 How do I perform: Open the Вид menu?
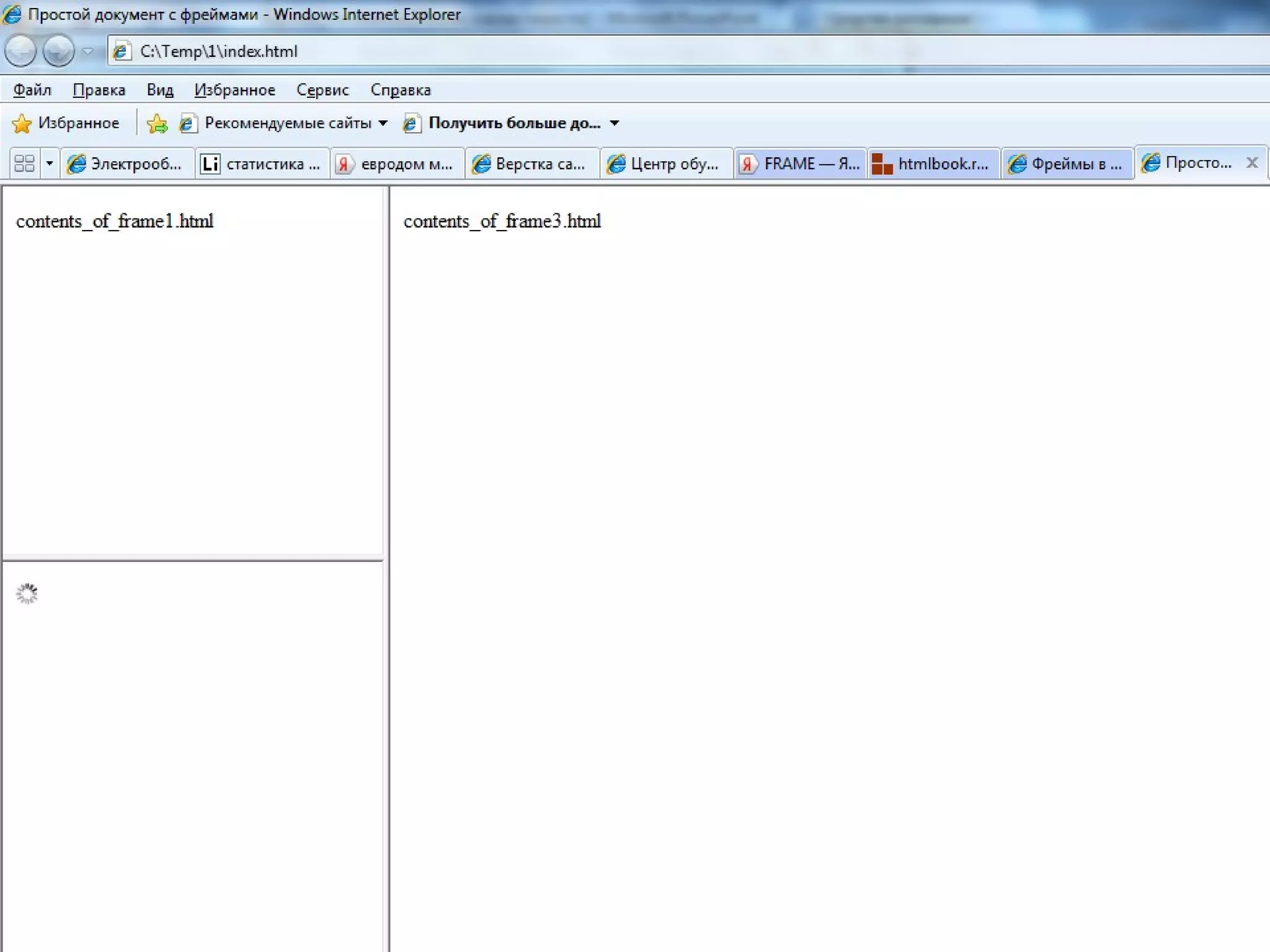tap(160, 90)
